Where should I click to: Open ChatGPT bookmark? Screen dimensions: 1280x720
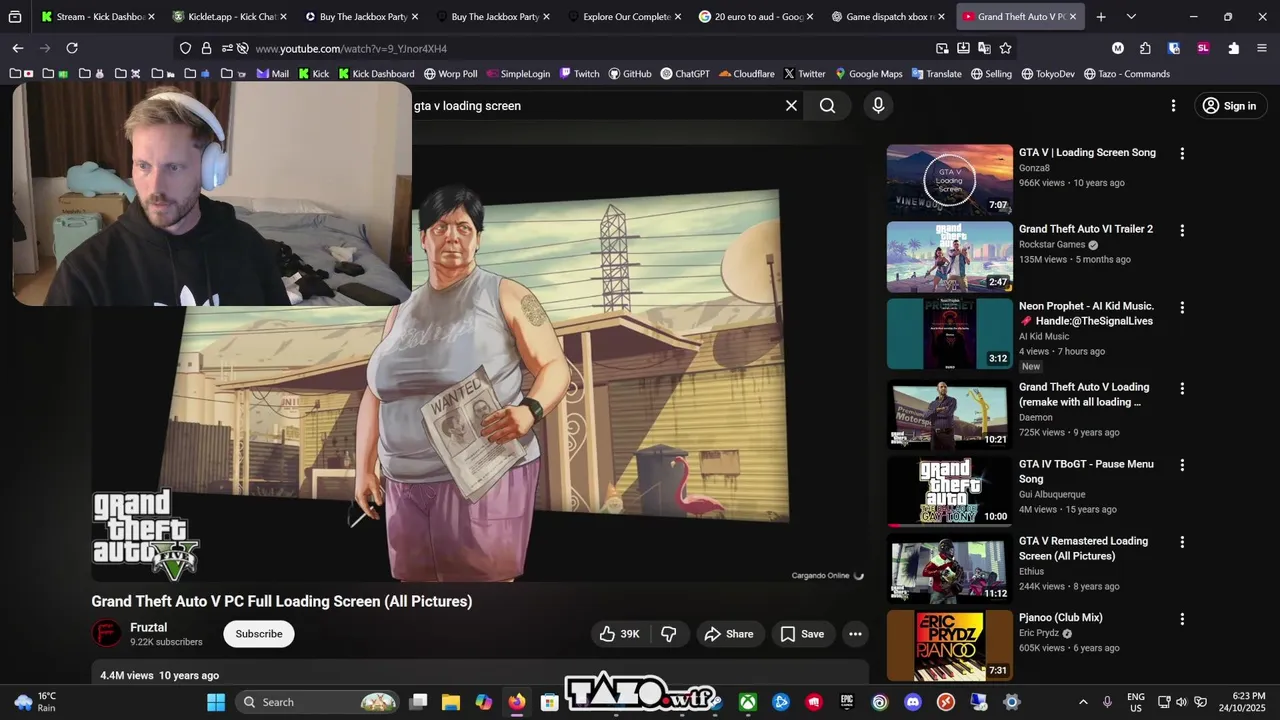[x=685, y=74]
